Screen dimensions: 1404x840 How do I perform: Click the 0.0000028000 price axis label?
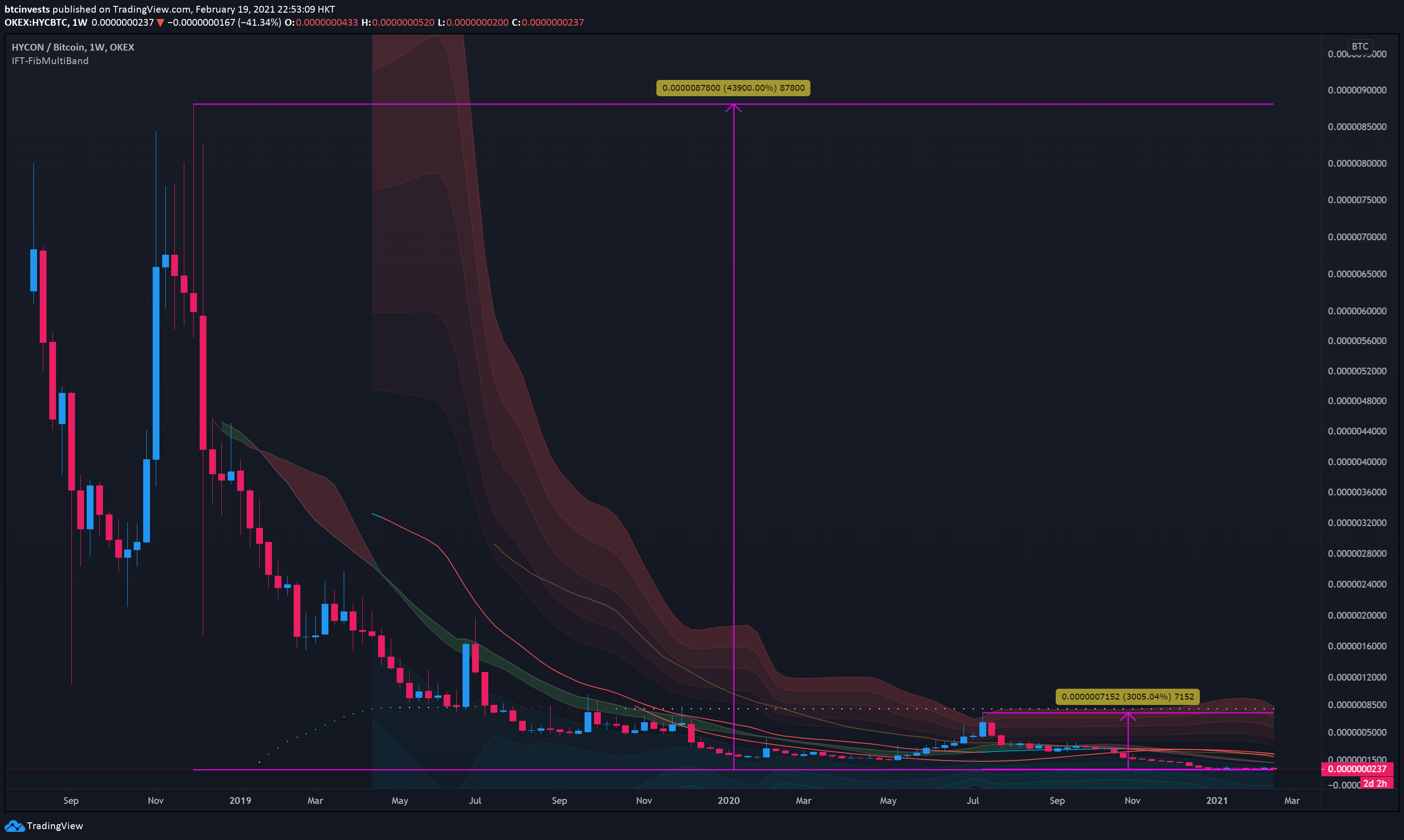[x=1357, y=553]
